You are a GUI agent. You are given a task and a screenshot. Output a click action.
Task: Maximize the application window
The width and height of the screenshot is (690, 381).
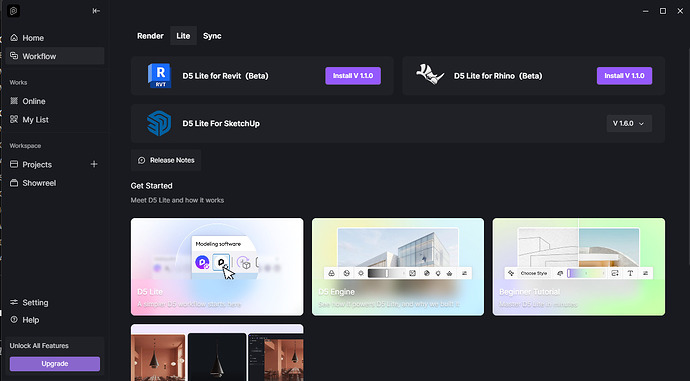[663, 11]
